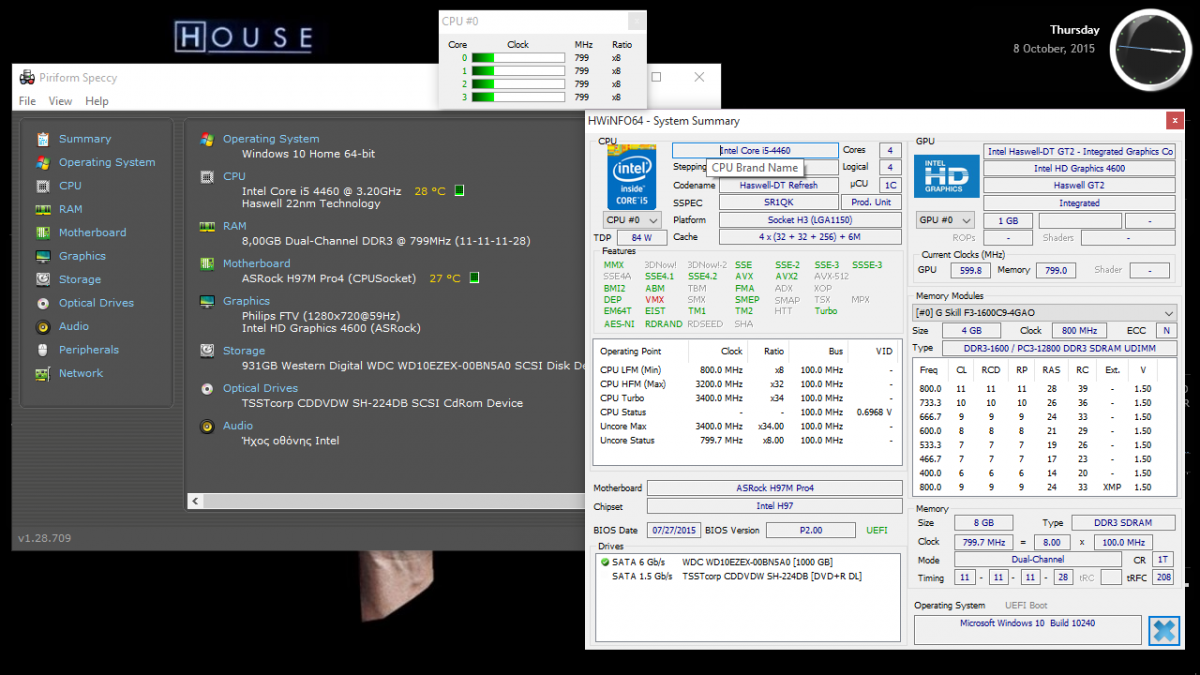The height and width of the screenshot is (675, 1200).
Task: Click the motherboard icon in the summary pane
Action: [207, 264]
